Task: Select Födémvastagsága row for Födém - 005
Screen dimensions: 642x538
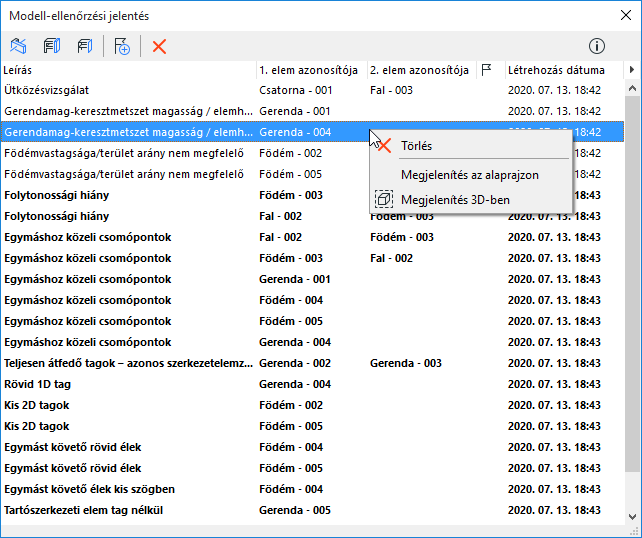Action: (313, 174)
